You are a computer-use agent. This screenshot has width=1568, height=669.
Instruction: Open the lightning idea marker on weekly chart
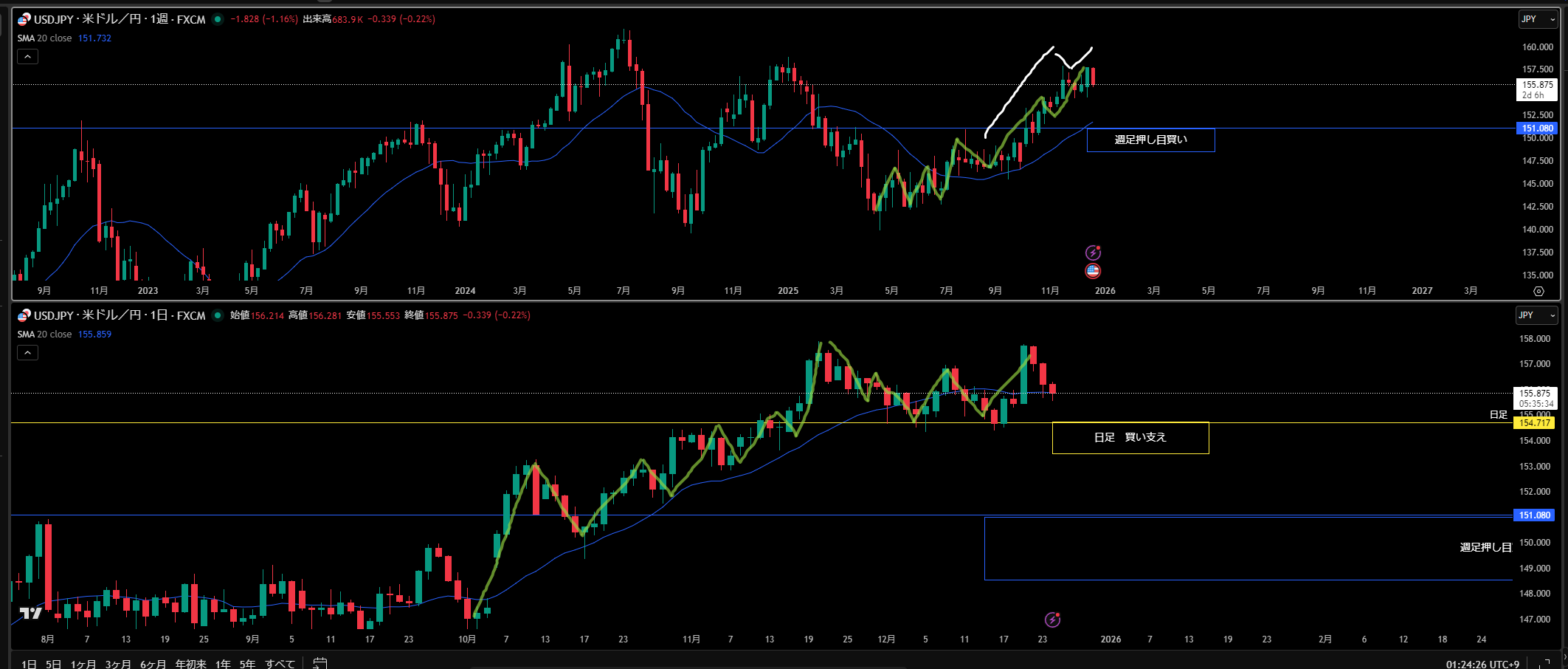pos(1093,253)
